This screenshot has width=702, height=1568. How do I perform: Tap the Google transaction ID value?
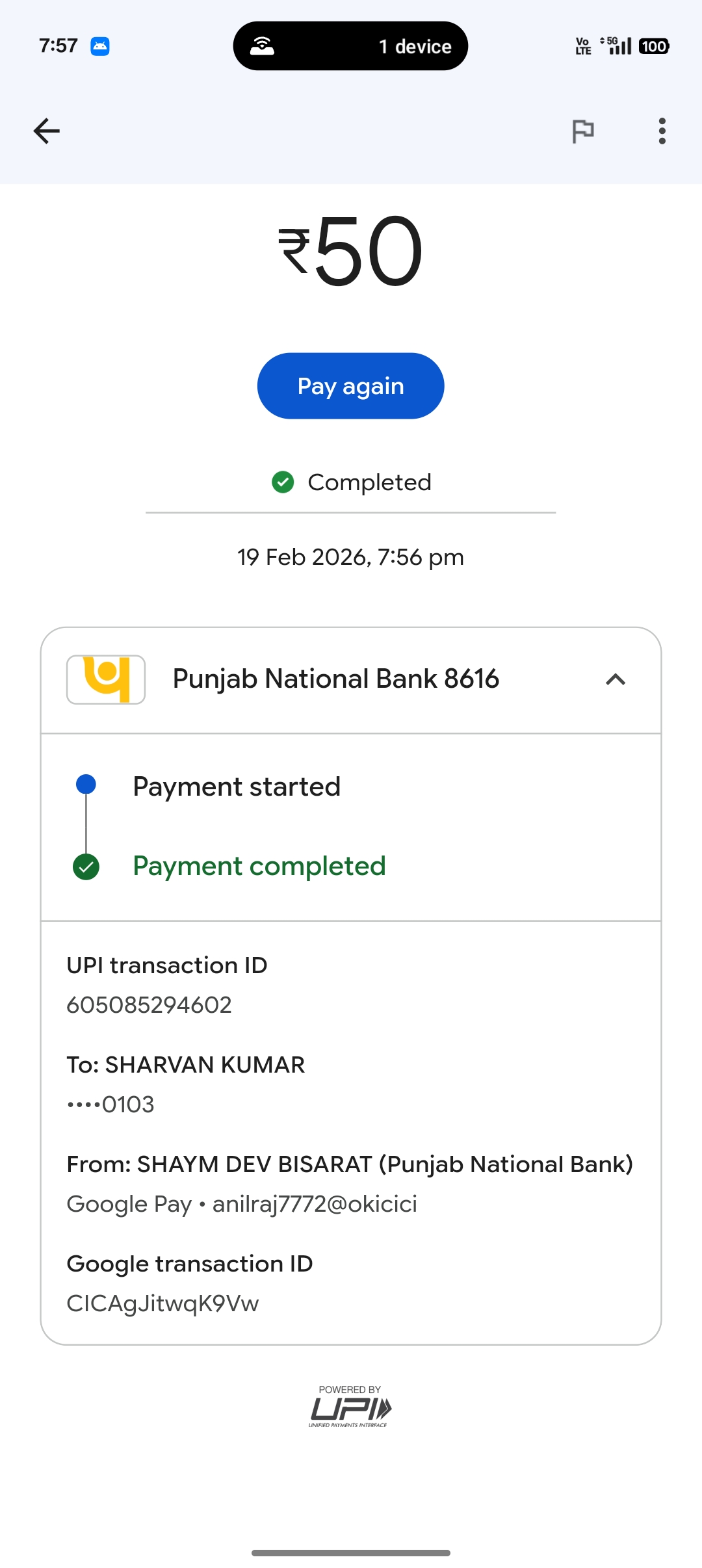coord(162,1303)
